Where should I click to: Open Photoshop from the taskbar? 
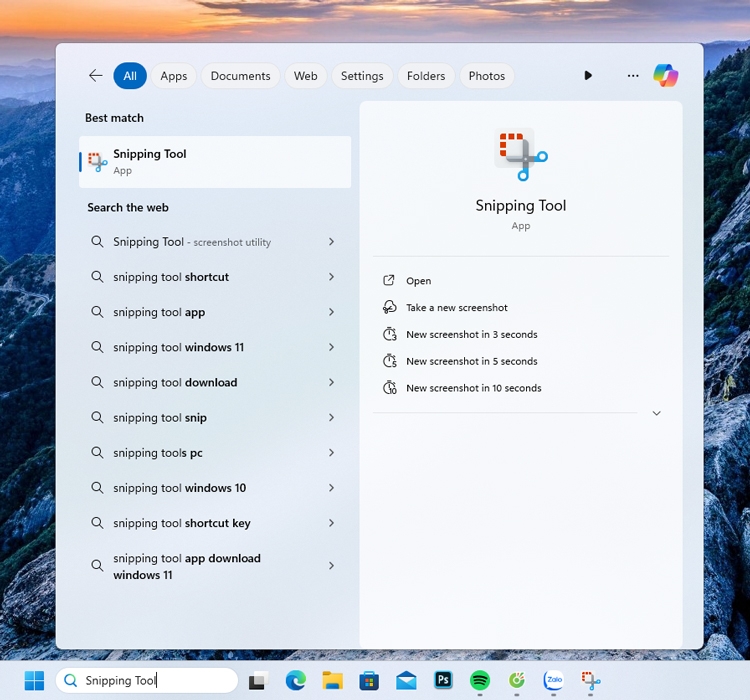pos(443,680)
